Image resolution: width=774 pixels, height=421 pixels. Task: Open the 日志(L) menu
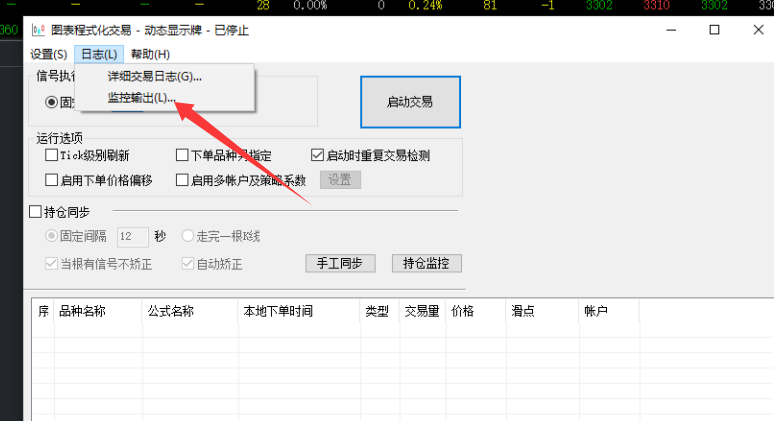tap(99, 54)
